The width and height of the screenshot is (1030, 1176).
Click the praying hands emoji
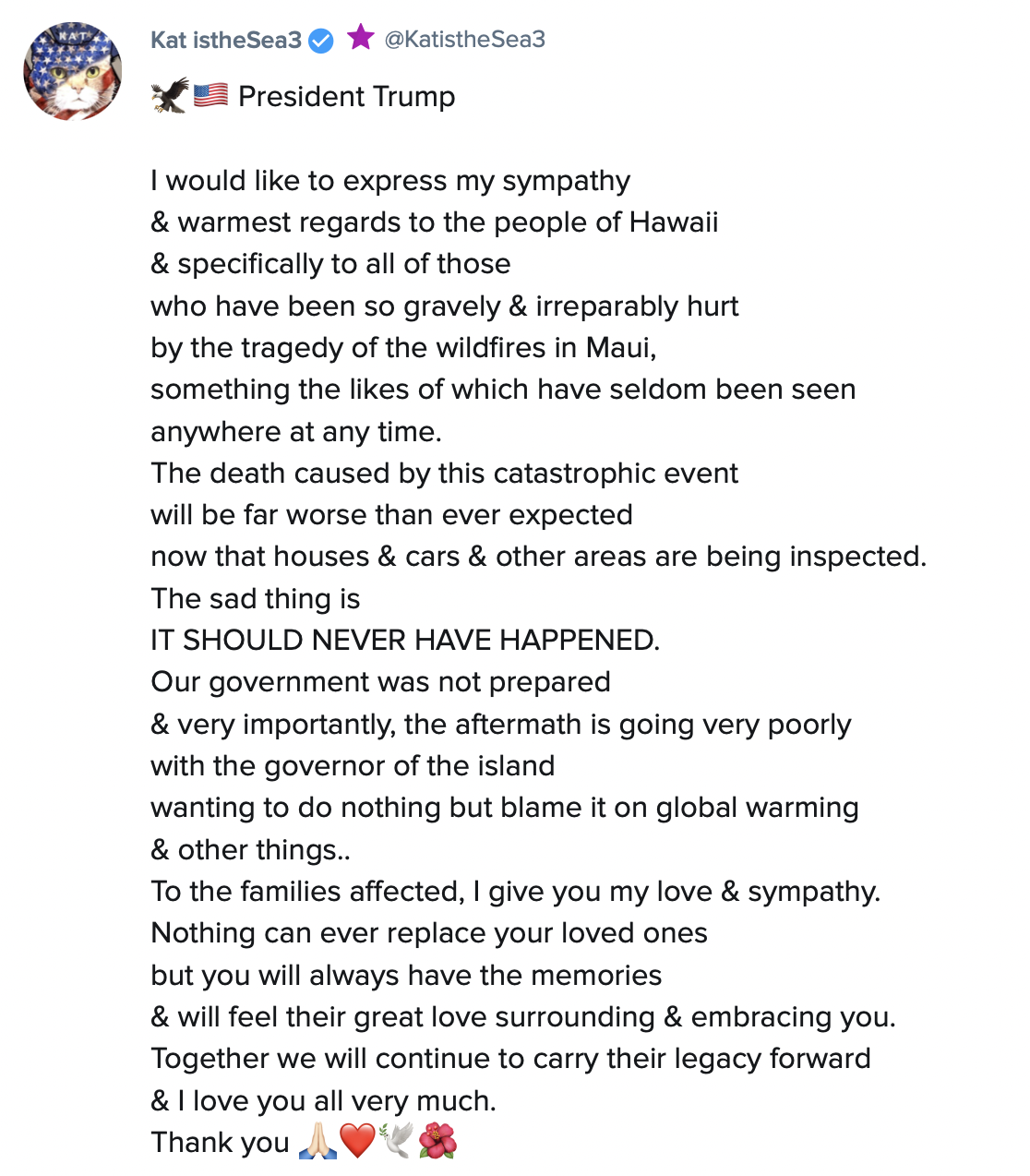pos(317,1142)
